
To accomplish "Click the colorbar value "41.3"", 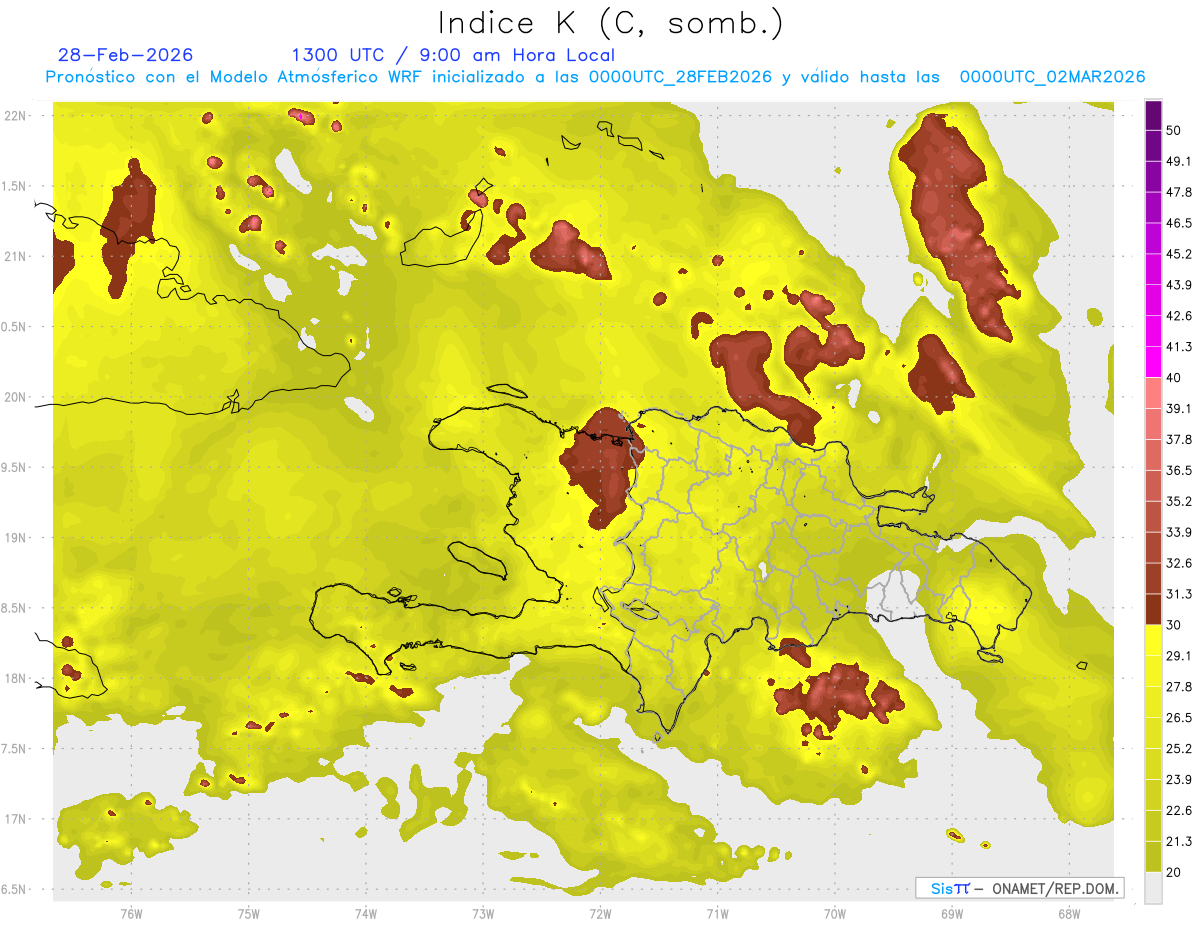I will point(1179,347).
